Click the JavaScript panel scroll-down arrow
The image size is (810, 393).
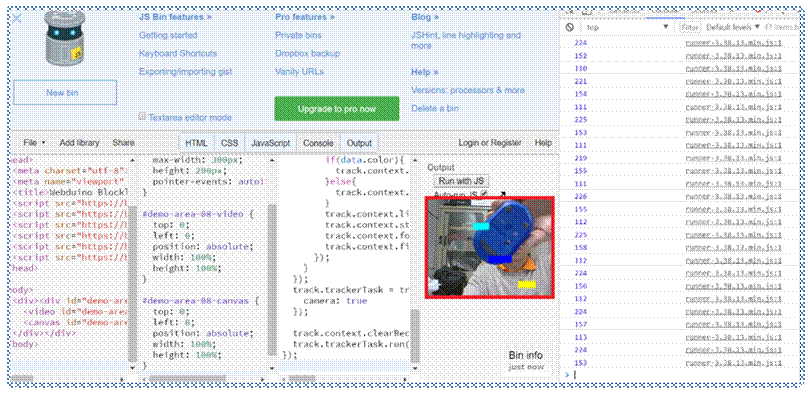pyautogui.click(x=415, y=367)
